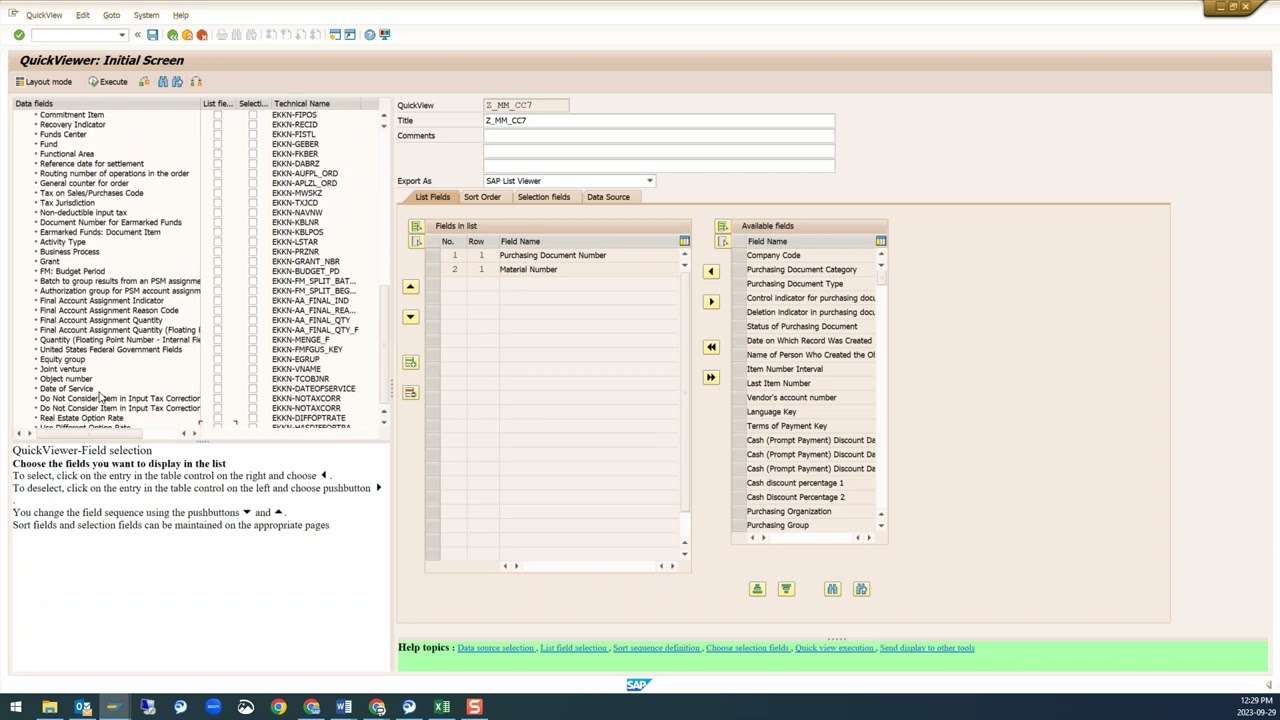Click the sort ascending icon below Available fields
The width and height of the screenshot is (1280, 720).
click(757, 589)
